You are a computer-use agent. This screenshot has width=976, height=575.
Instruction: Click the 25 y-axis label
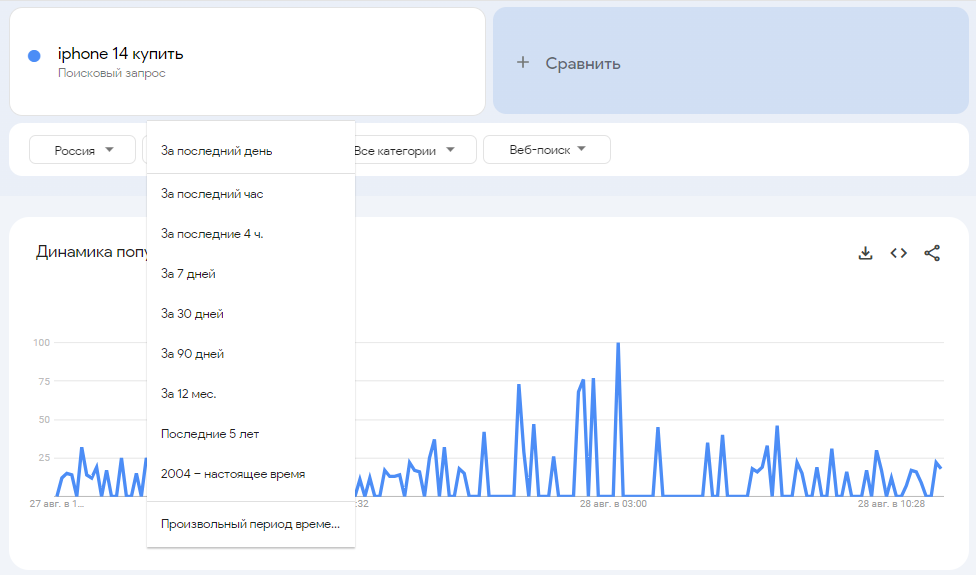pos(44,457)
